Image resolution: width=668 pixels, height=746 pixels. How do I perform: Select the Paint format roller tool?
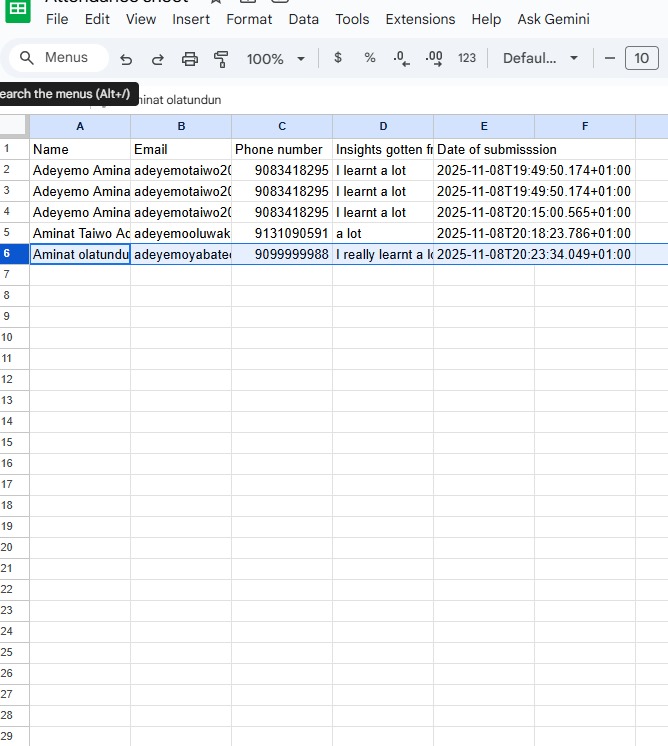[221, 59]
